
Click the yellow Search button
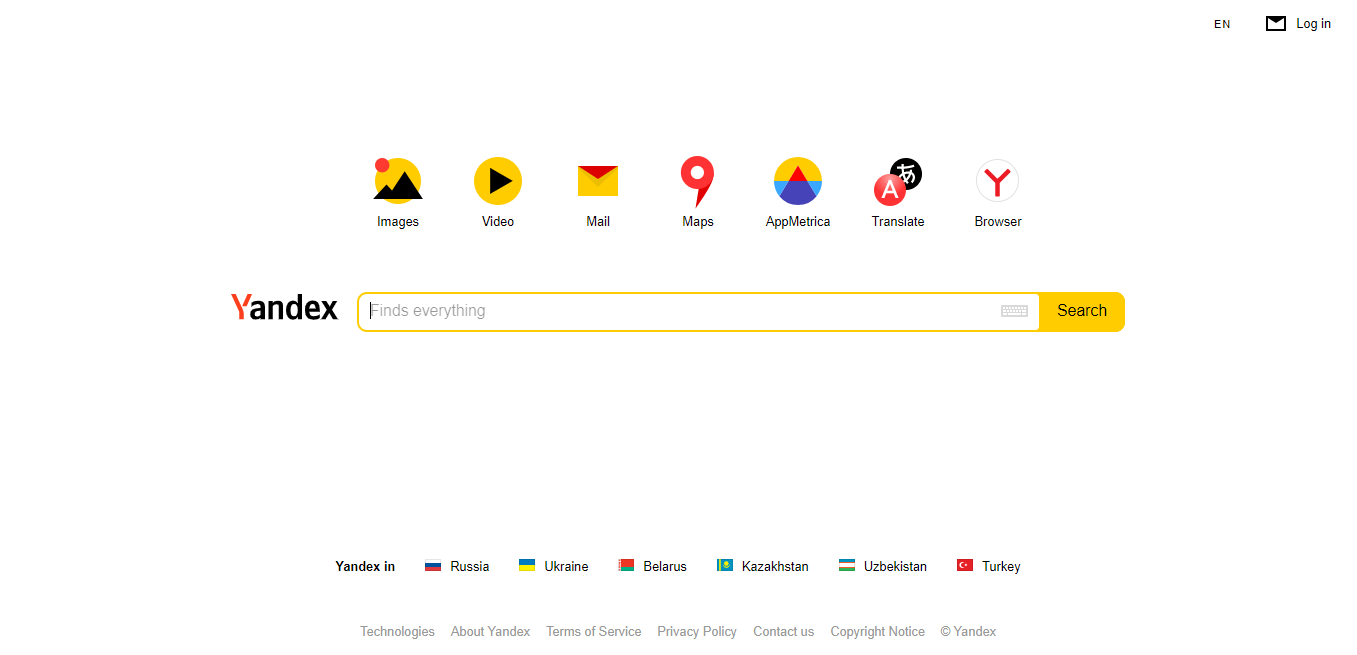point(1082,311)
